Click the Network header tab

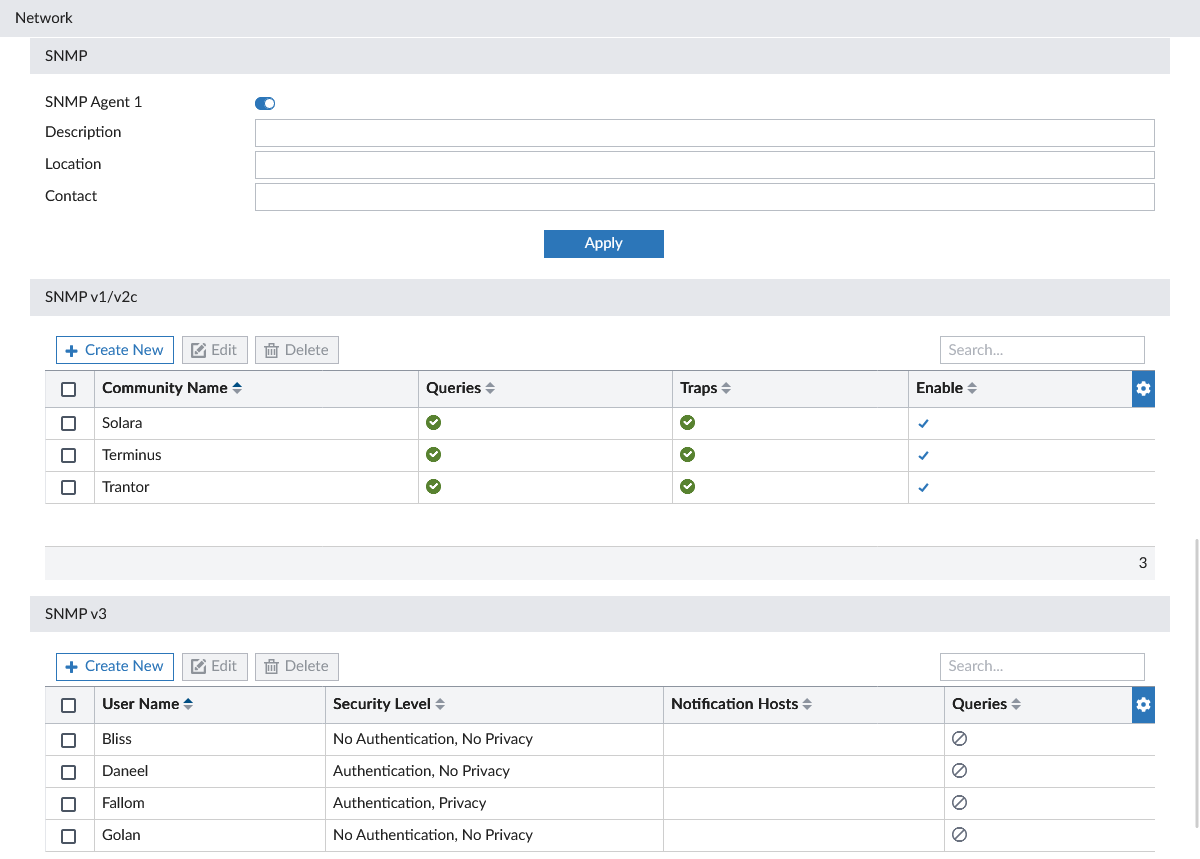44,18
